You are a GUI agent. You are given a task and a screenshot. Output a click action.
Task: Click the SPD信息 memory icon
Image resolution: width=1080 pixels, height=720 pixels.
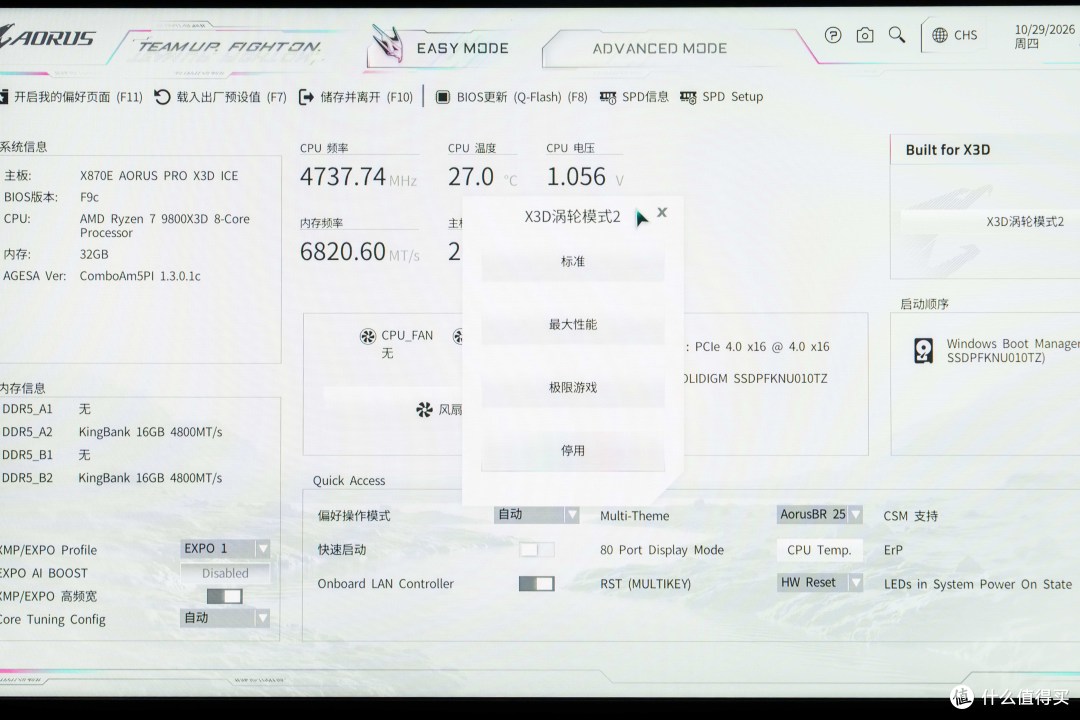(x=608, y=97)
